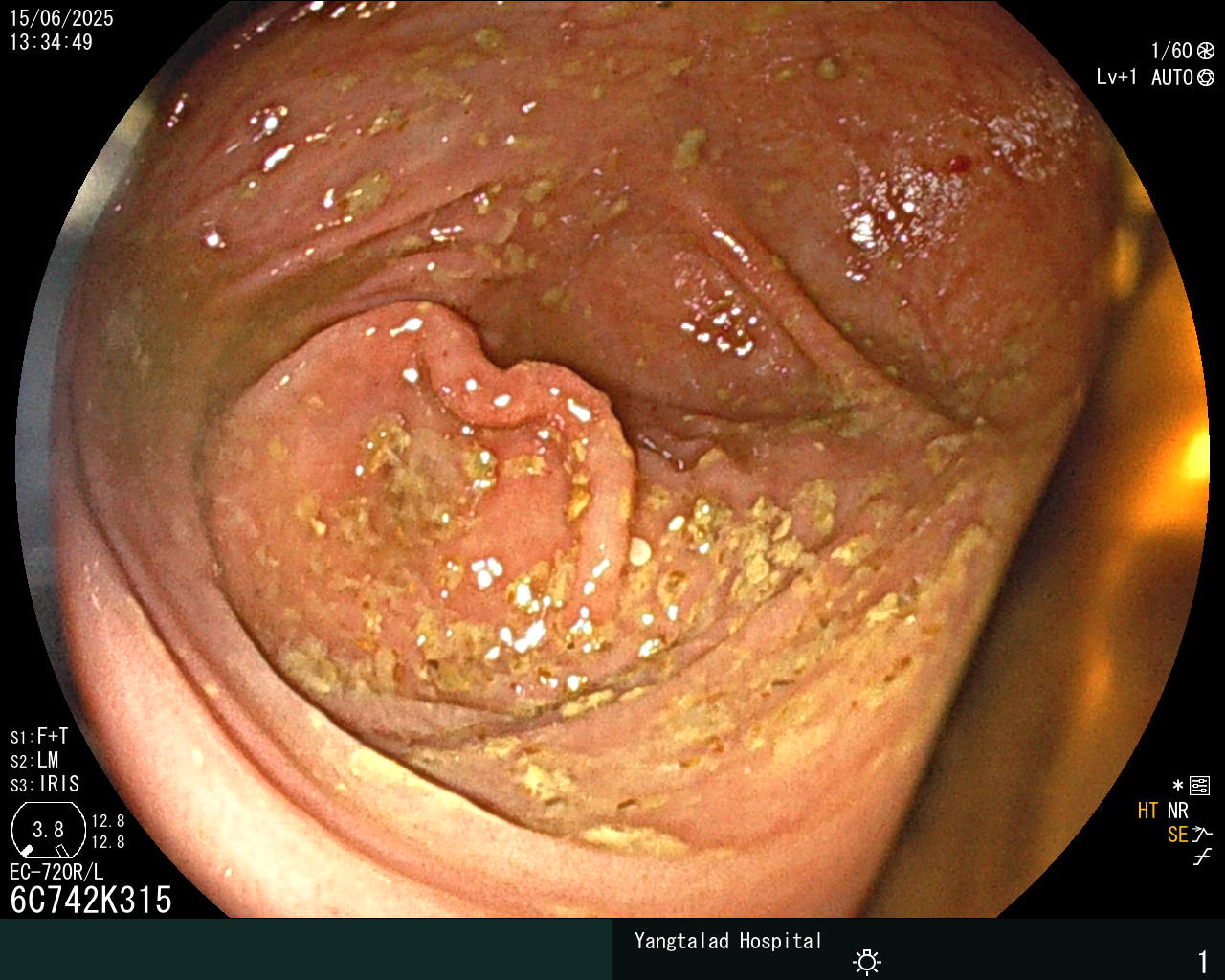The image size is (1225, 980).
Task: Click the asterisk indicator beside sliders icon
Action: 1178,786
